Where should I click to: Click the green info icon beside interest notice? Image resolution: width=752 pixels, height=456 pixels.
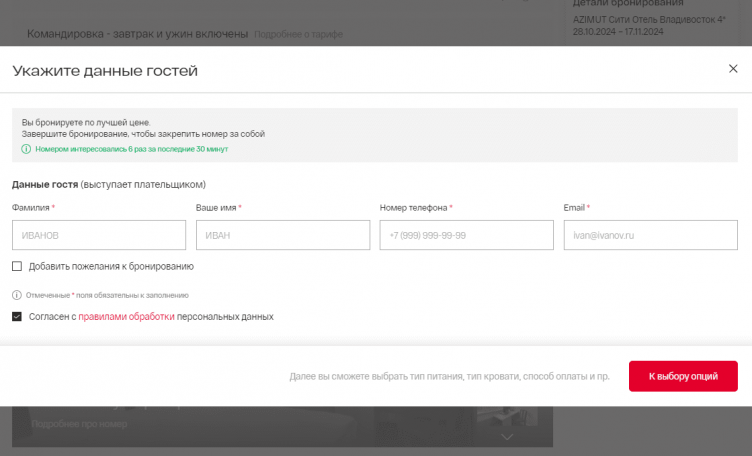click(x=26, y=149)
